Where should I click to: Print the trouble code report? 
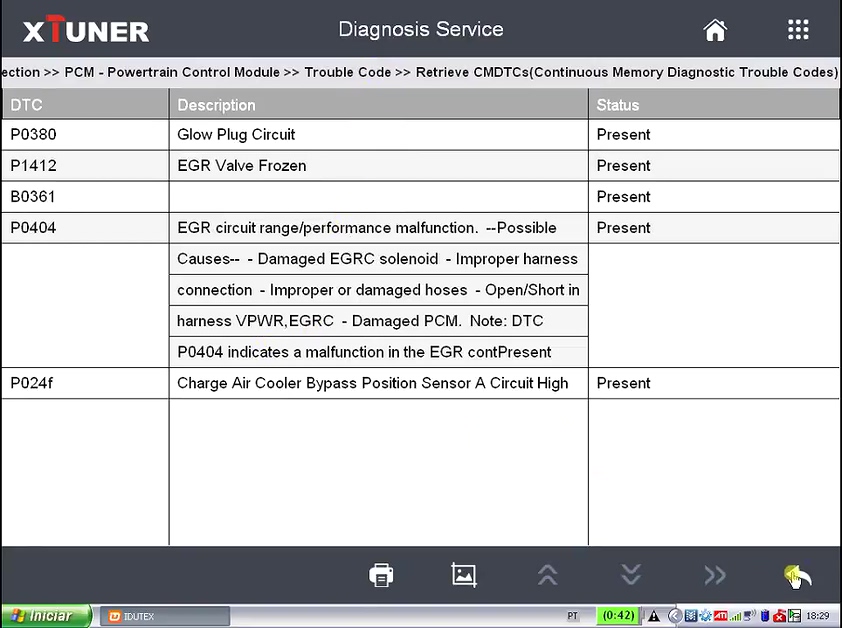pyautogui.click(x=381, y=575)
